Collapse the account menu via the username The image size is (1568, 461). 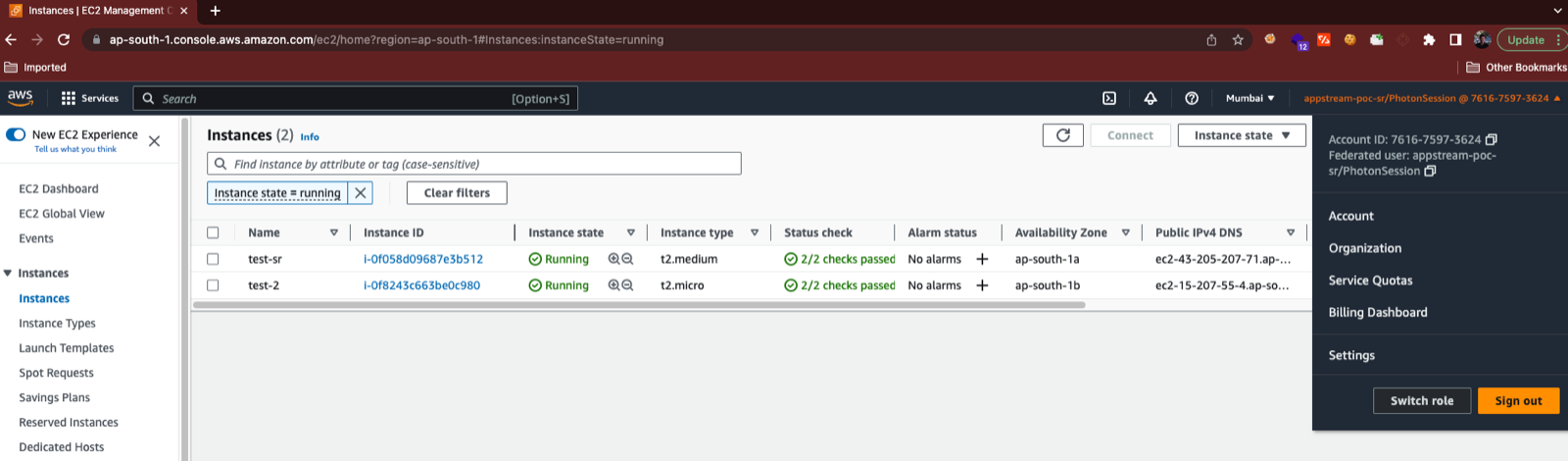(x=1431, y=98)
